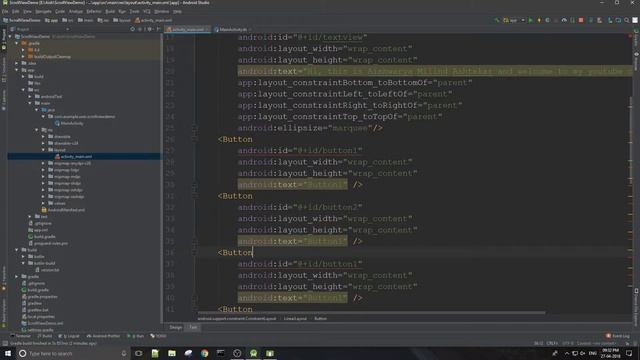Click the action center notification icon

629,353
